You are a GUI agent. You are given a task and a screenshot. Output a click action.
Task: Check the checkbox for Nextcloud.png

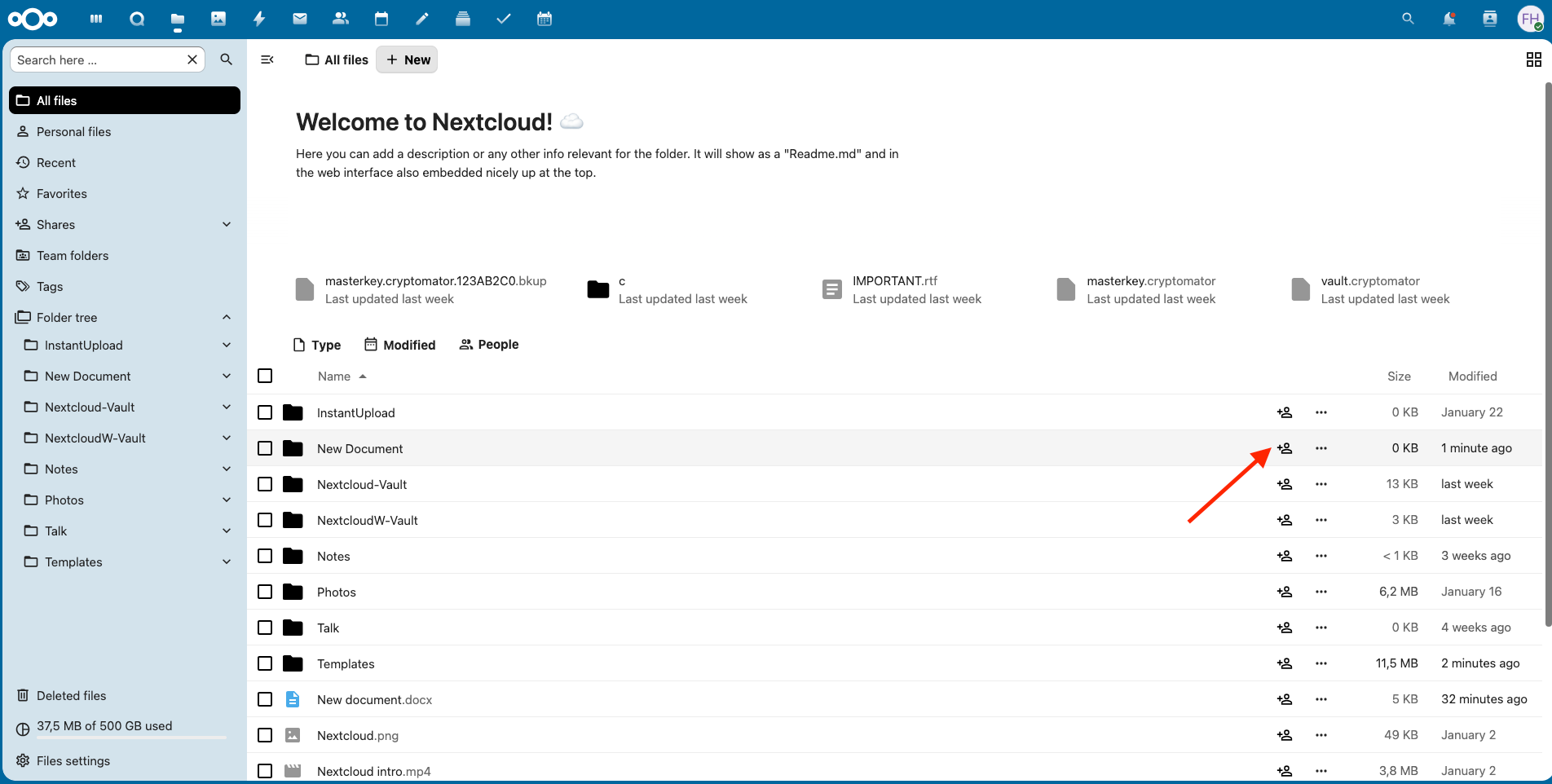[x=265, y=734]
